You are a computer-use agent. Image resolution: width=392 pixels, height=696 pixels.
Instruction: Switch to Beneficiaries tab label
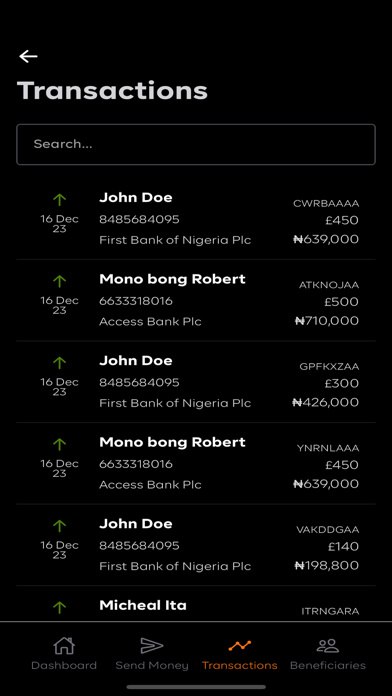pyautogui.click(x=328, y=665)
